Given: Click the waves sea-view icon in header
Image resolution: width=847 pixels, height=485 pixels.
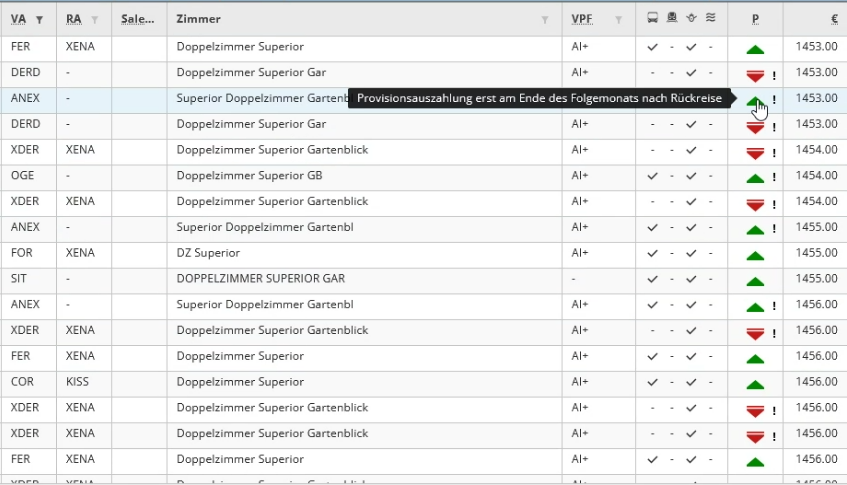Looking at the screenshot, I should [711, 18].
